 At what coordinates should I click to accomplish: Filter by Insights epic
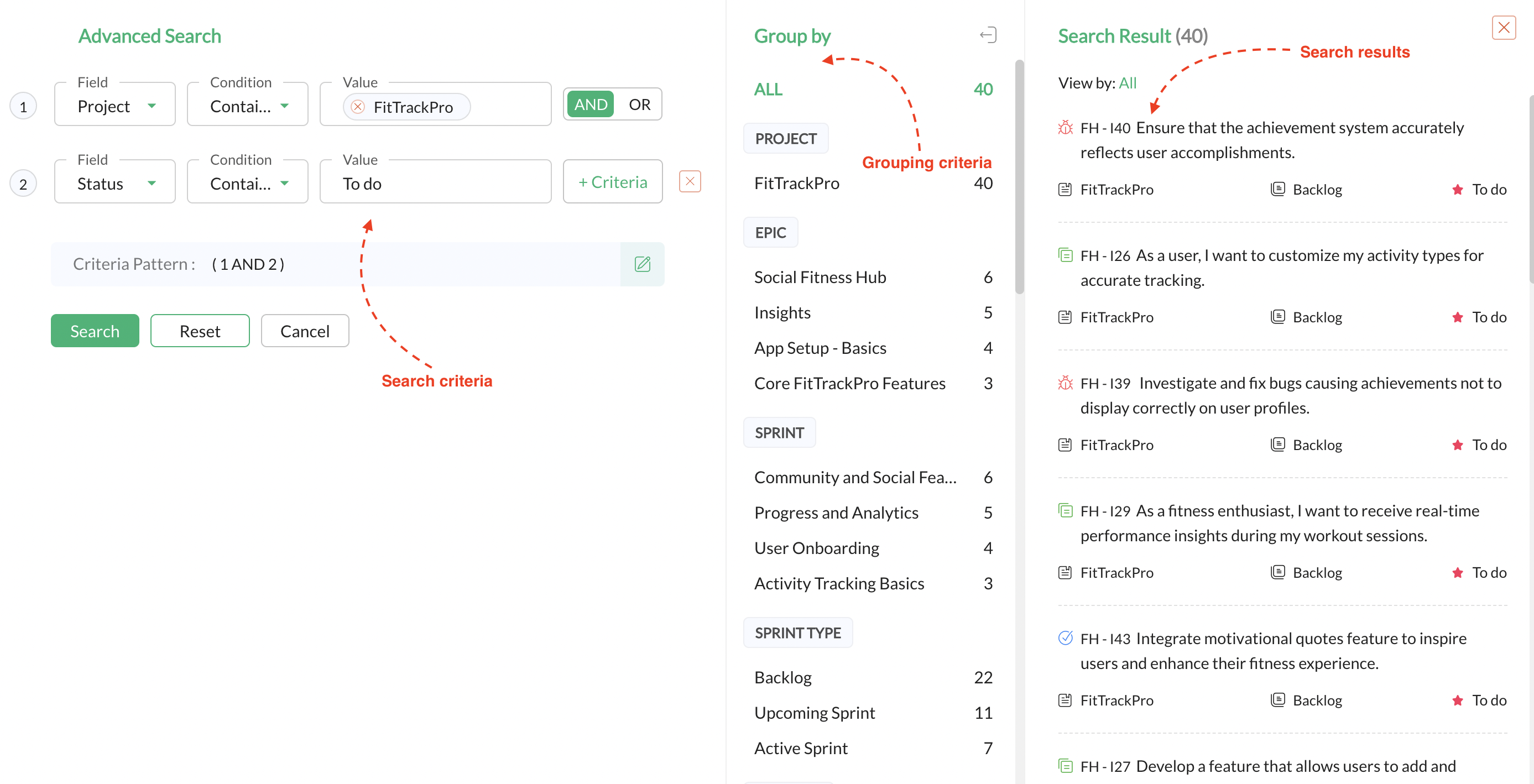[x=873, y=312]
